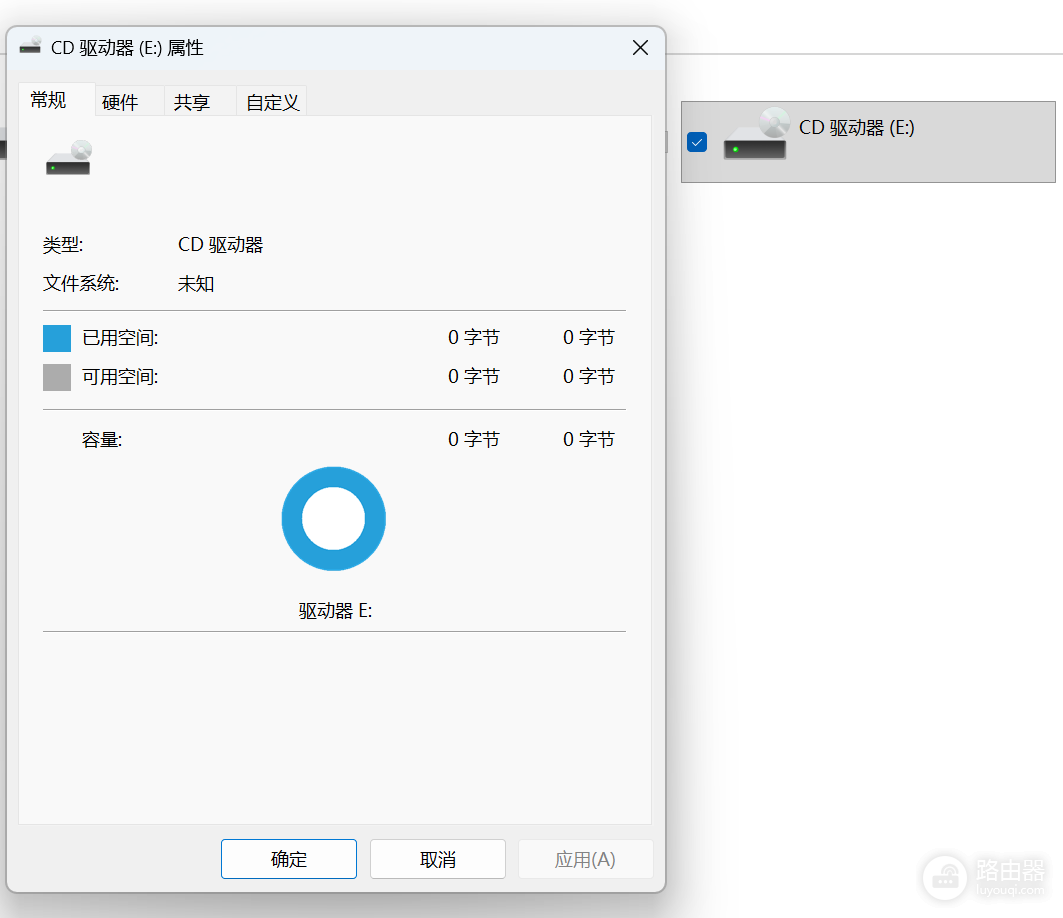Select the CD 驱动器 (E:) label in Explorer
This screenshot has height=918, width=1063.
856,127
